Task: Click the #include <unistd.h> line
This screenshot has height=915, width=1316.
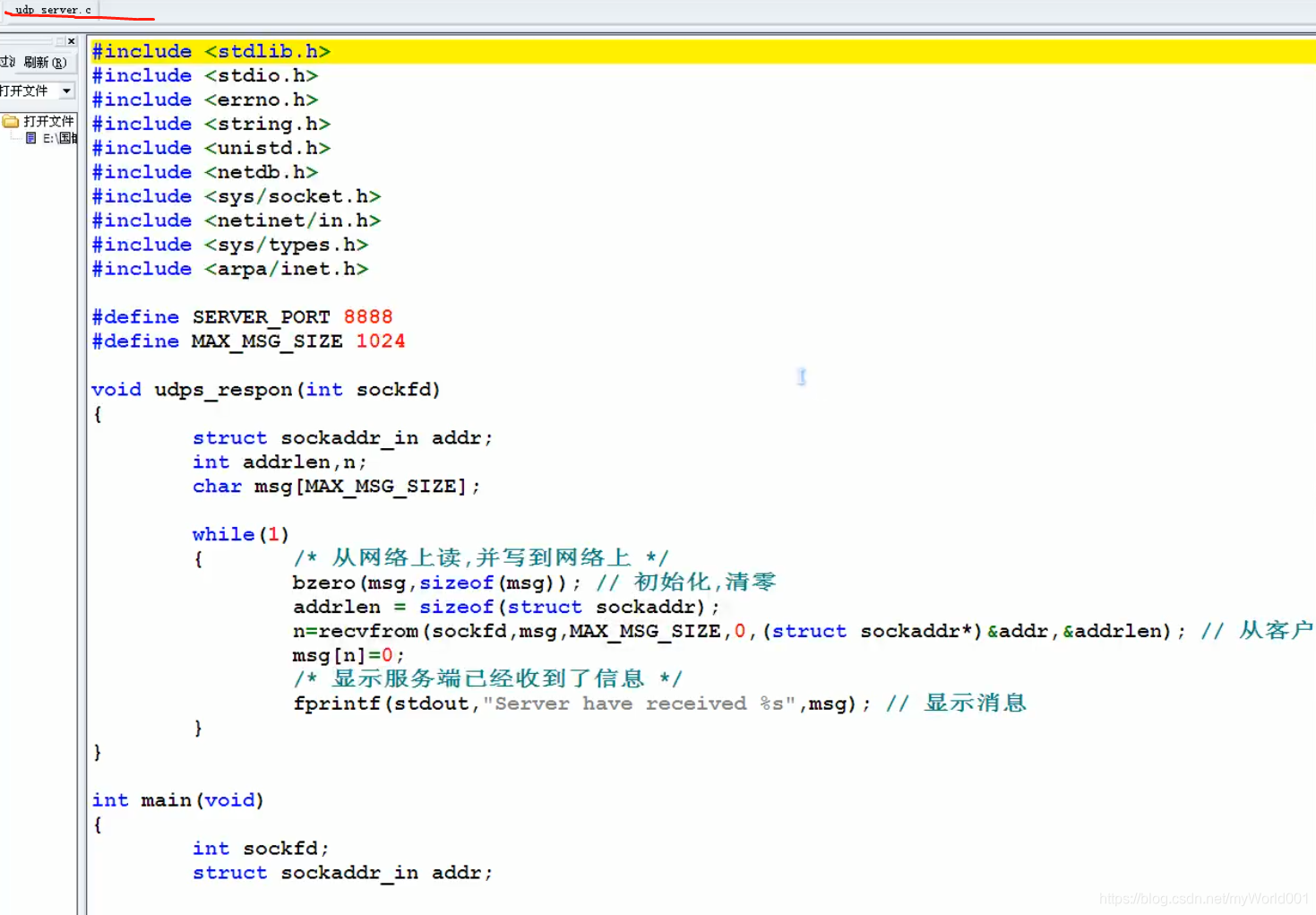Action: pyautogui.click(x=211, y=148)
